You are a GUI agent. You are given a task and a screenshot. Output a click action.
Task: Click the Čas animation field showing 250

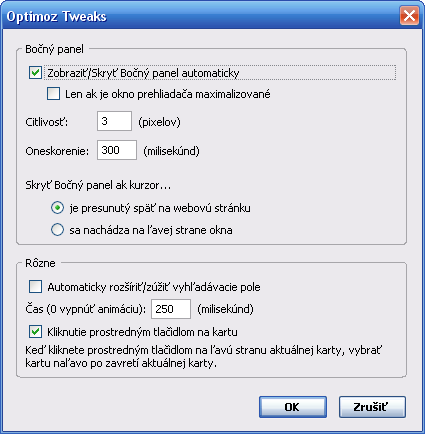click(x=171, y=309)
